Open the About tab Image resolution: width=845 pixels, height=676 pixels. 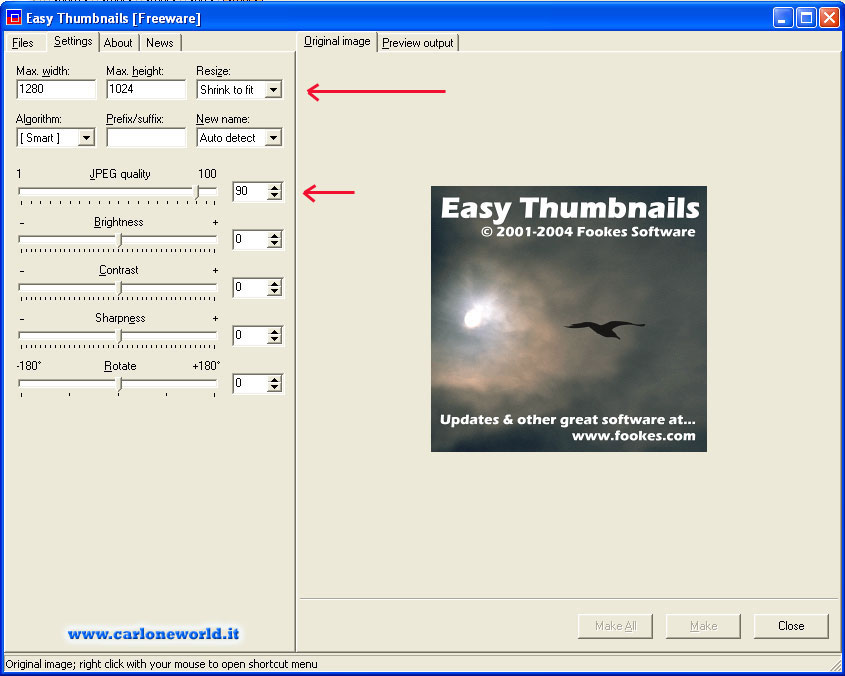pos(118,43)
